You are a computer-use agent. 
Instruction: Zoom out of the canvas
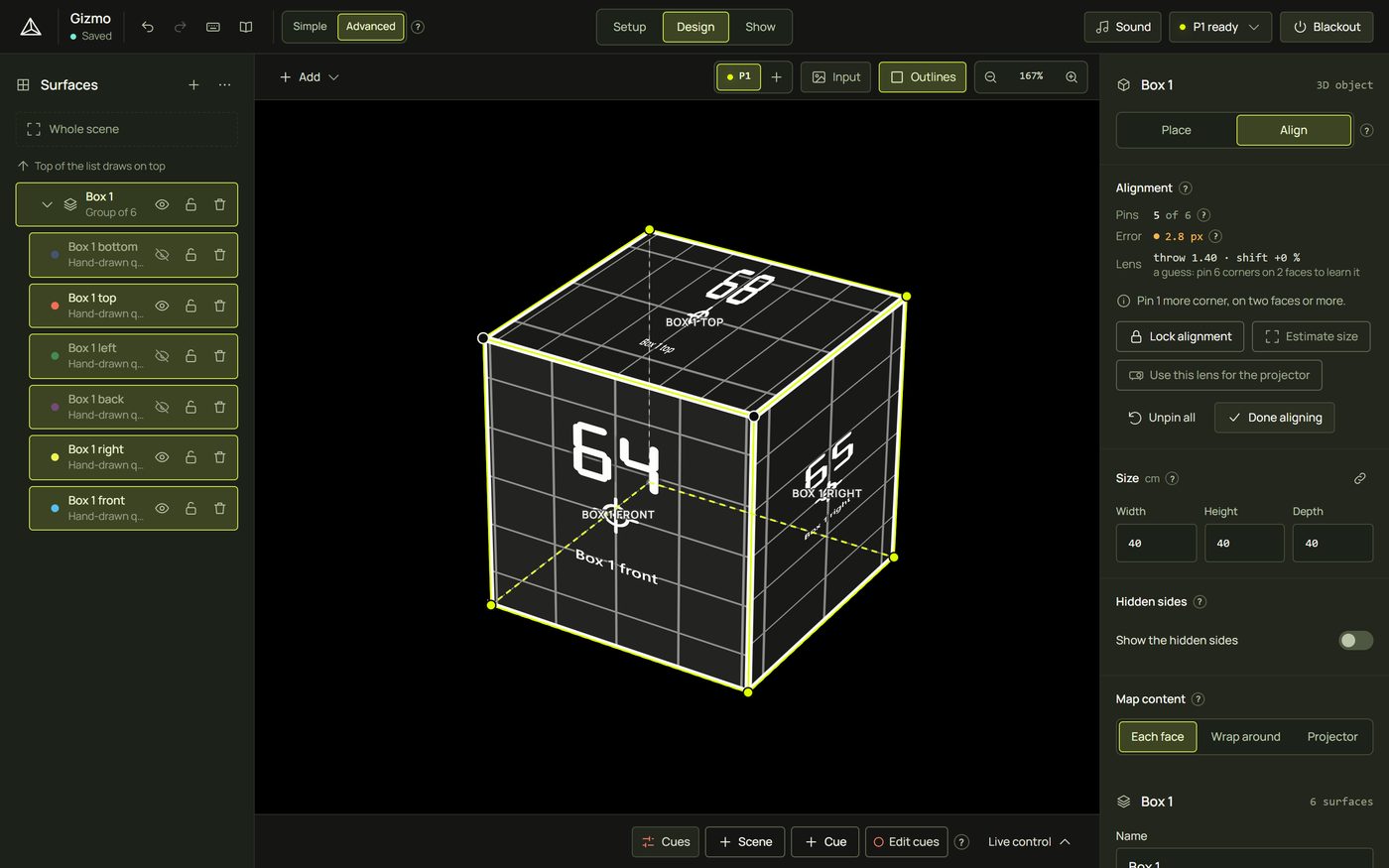[x=990, y=76]
